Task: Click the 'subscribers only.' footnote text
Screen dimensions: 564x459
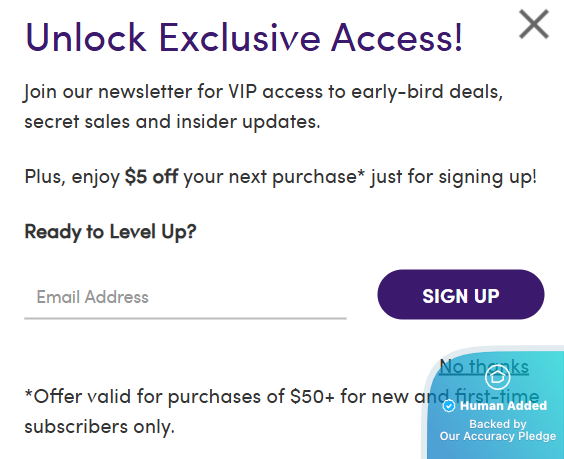Action: [x=99, y=427]
